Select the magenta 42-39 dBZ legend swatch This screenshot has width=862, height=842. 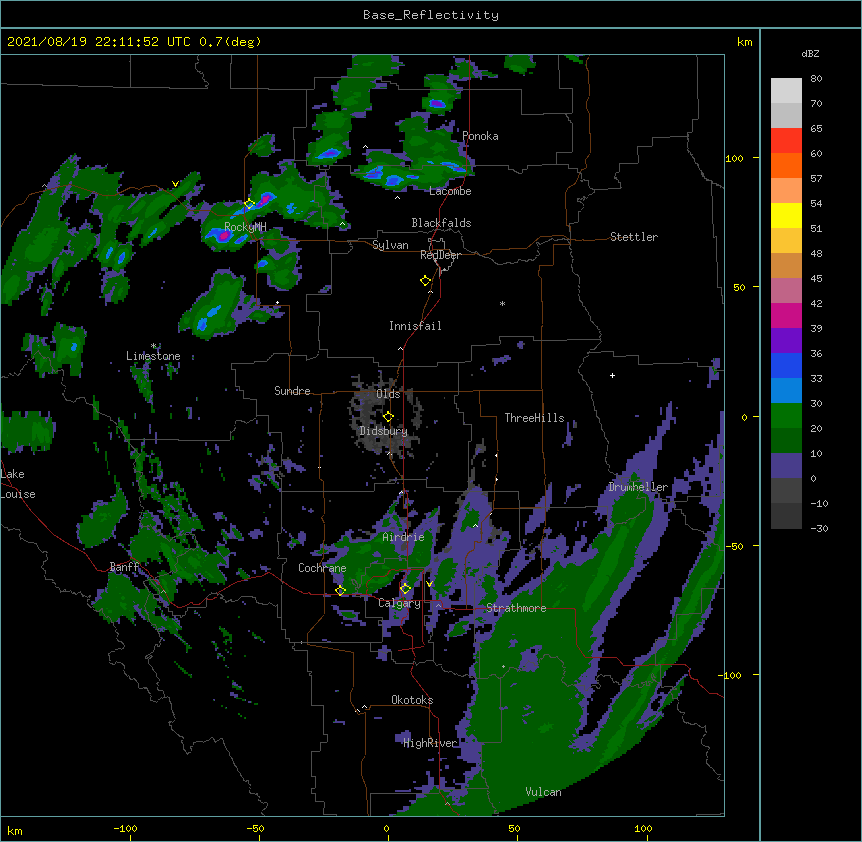coord(786,315)
